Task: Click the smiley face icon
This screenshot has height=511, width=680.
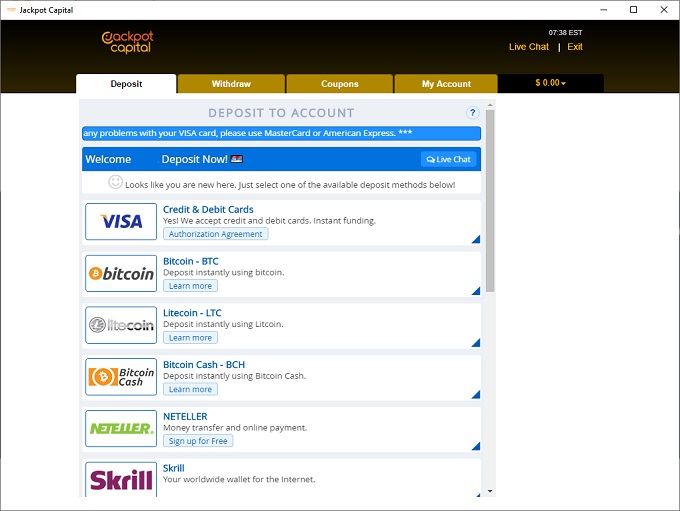Action: (115, 182)
